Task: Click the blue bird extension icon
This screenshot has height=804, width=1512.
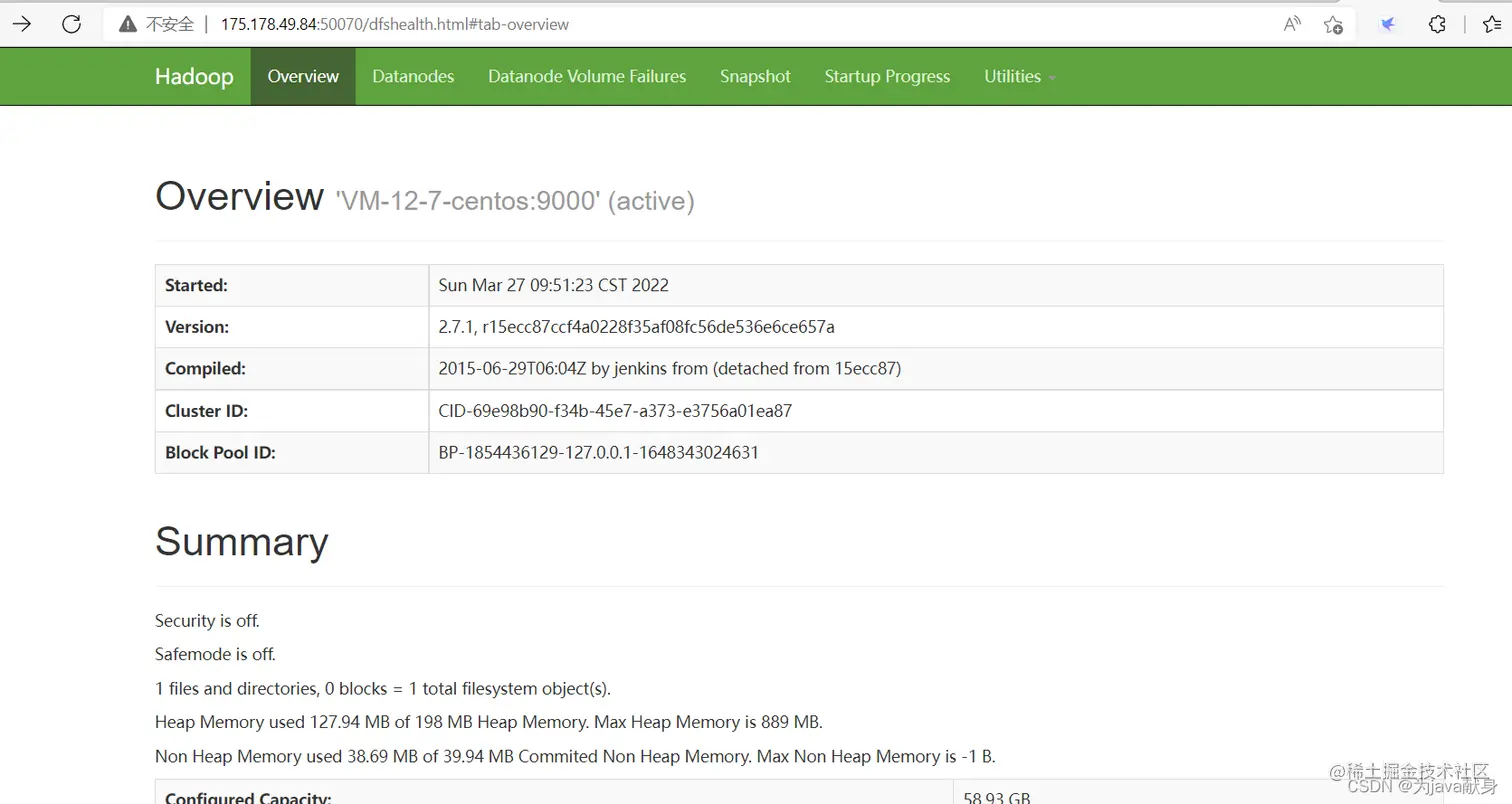Action: click(1388, 24)
